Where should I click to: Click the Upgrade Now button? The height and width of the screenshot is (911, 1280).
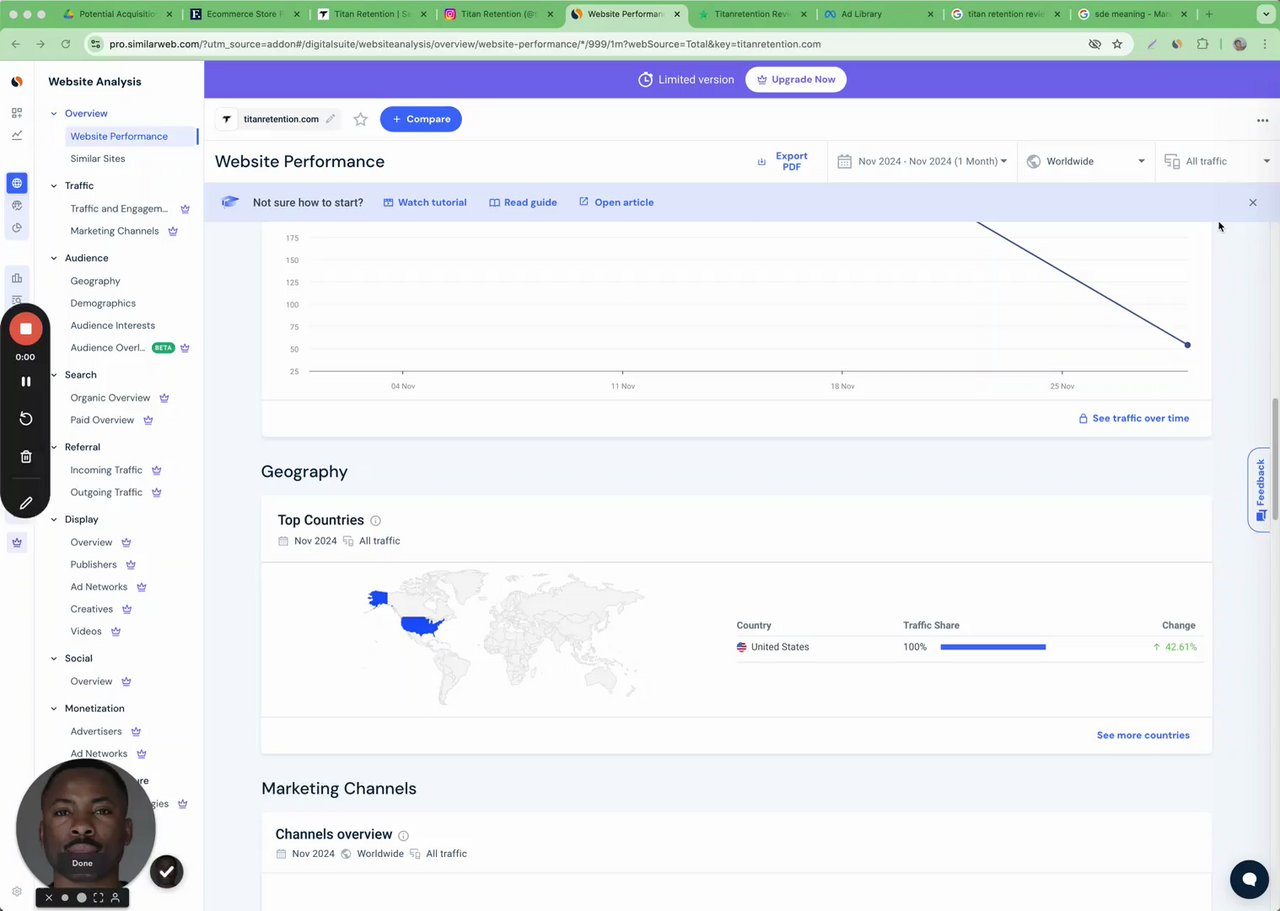click(x=796, y=80)
